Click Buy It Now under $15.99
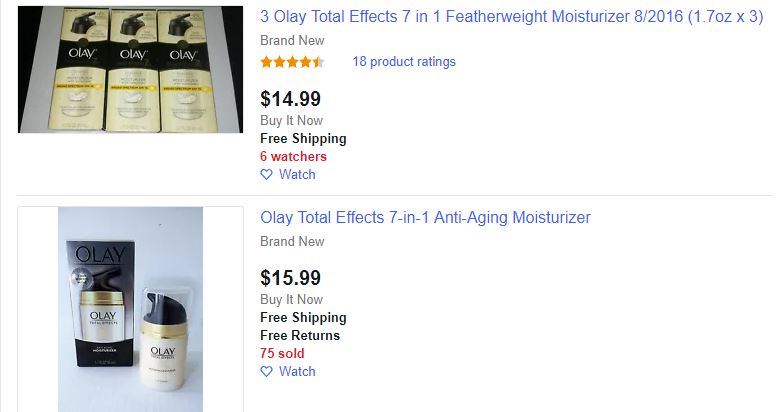The width and height of the screenshot is (780, 412). coord(291,299)
